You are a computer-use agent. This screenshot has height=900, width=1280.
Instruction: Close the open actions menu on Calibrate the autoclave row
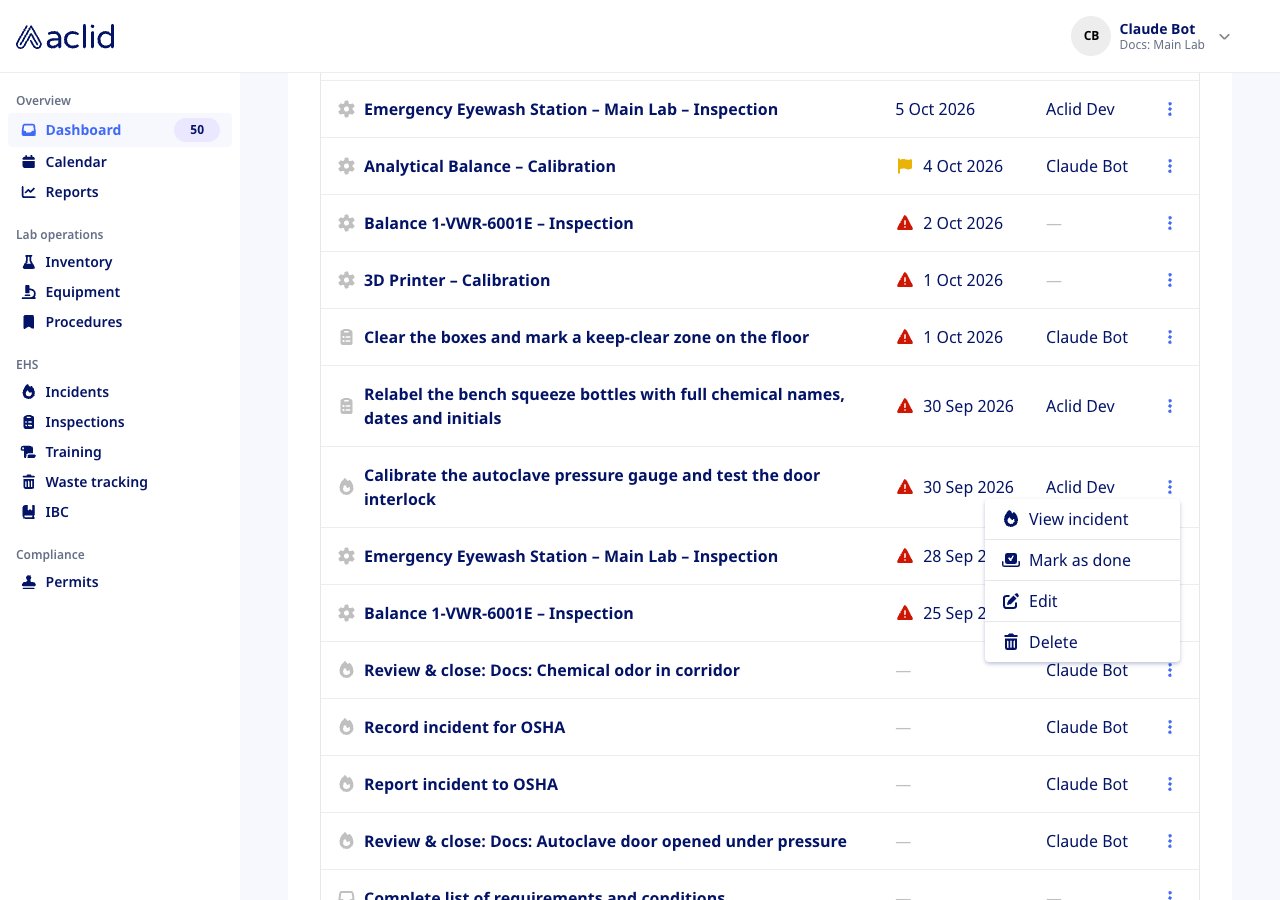(x=1170, y=487)
